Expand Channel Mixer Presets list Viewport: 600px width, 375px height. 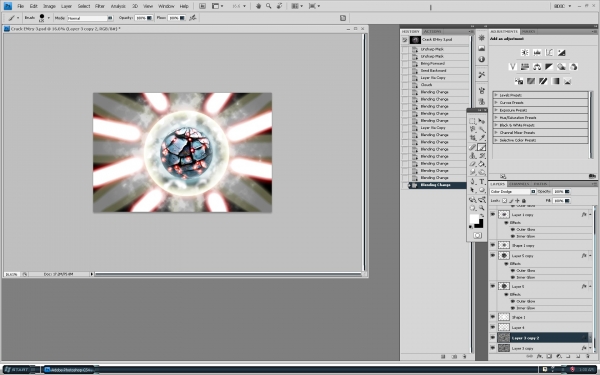[x=496, y=133]
